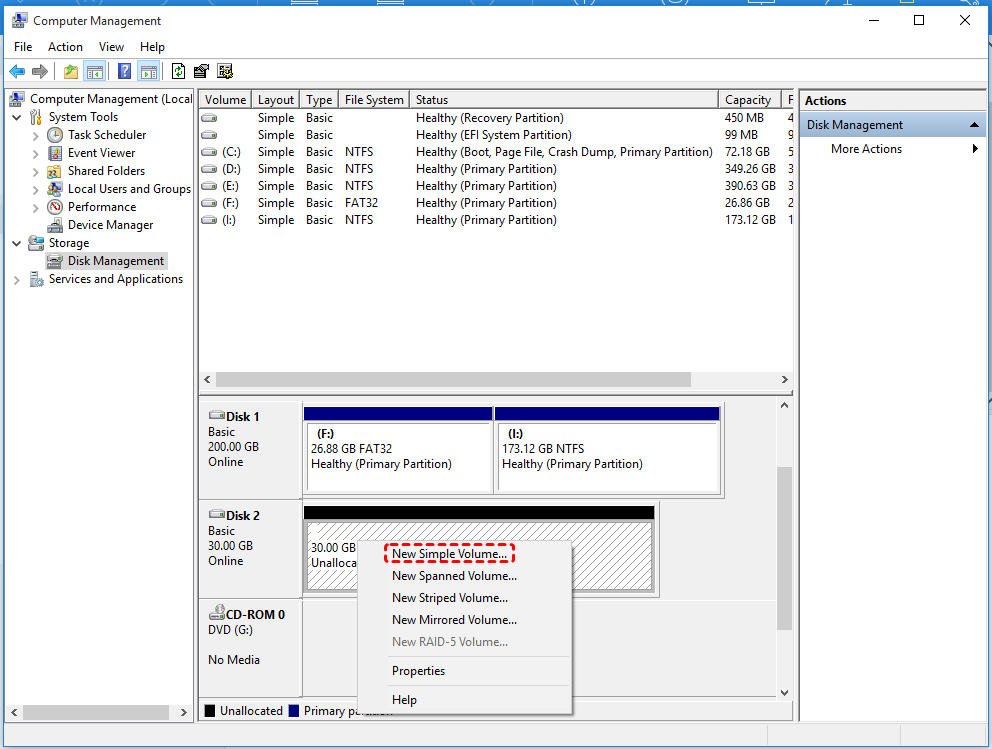Toggle Show/Hide Action Pane toolbar icon
The width and height of the screenshot is (992, 749).
tap(148, 71)
